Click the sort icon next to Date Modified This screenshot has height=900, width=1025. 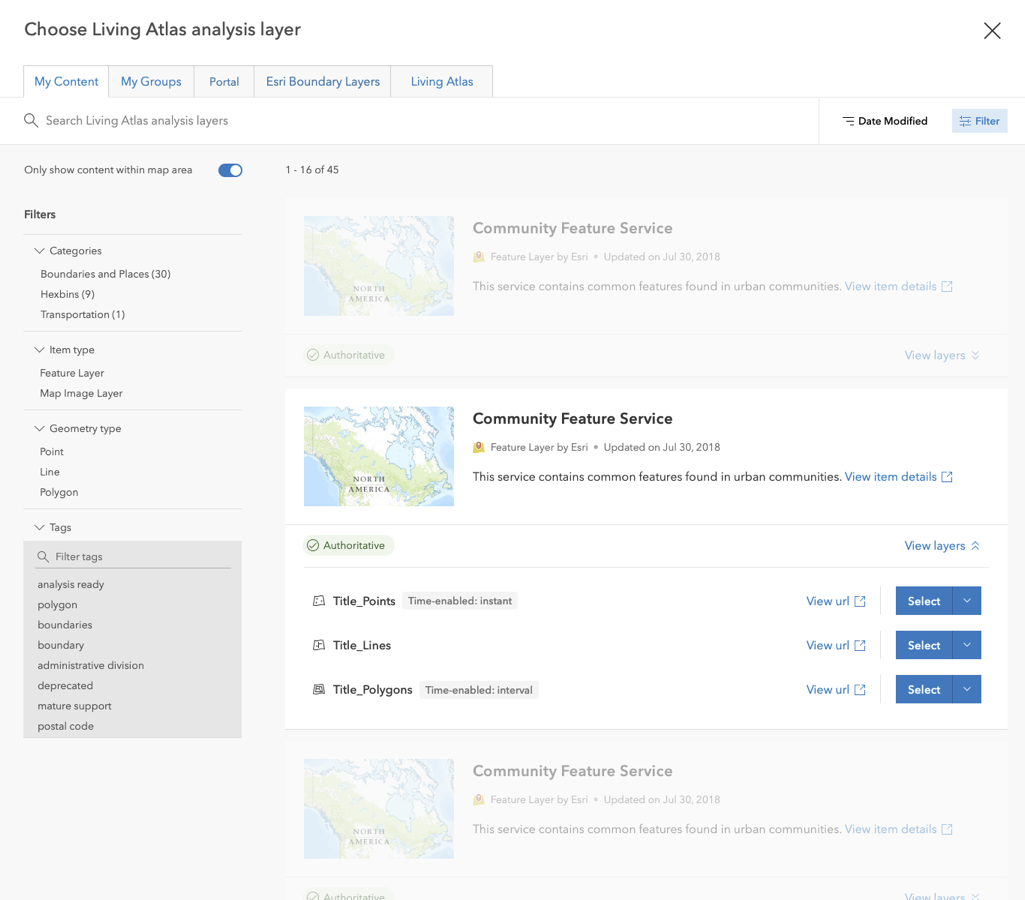pyautogui.click(x=848, y=121)
